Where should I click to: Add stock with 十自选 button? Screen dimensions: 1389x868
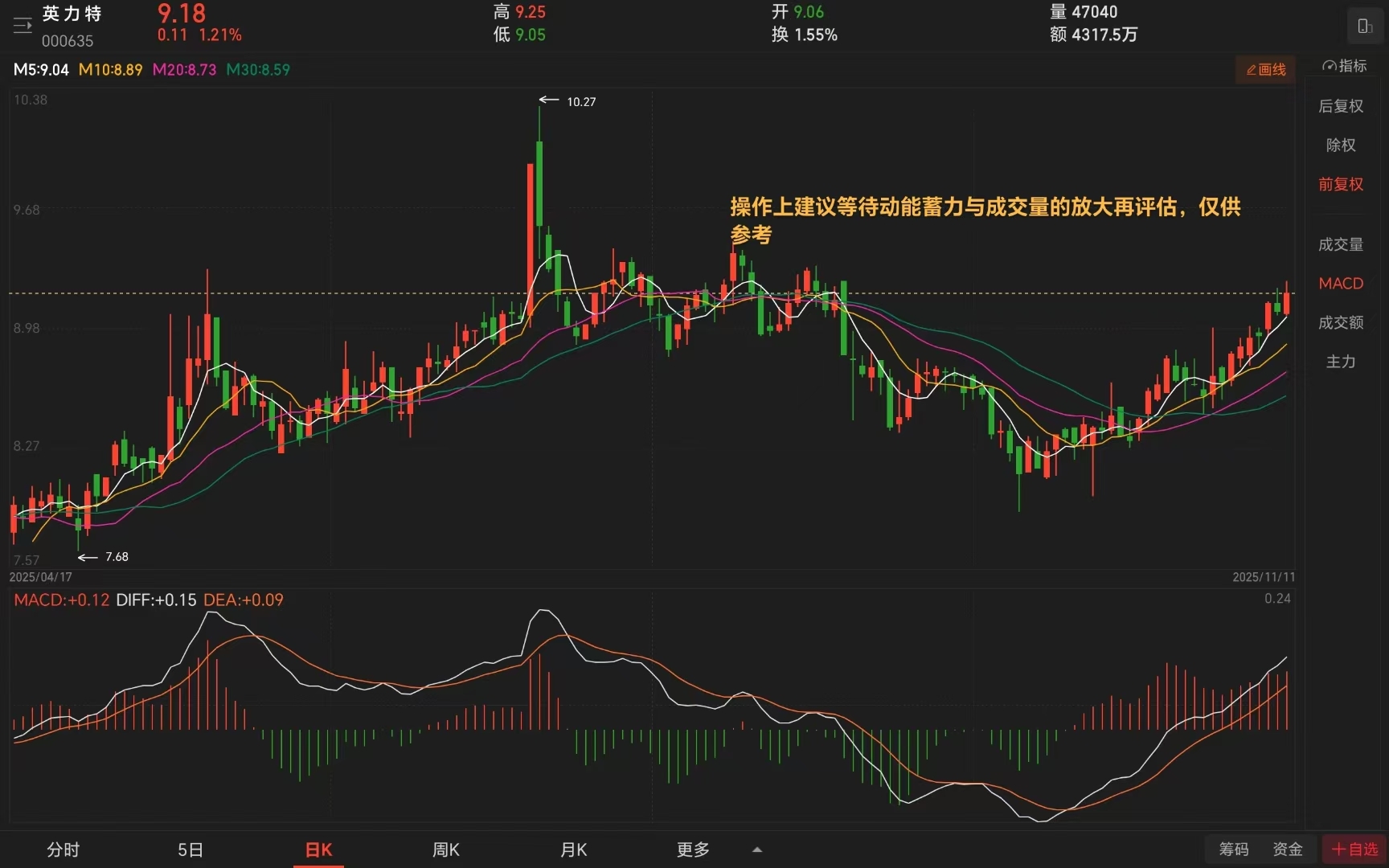point(1355,850)
